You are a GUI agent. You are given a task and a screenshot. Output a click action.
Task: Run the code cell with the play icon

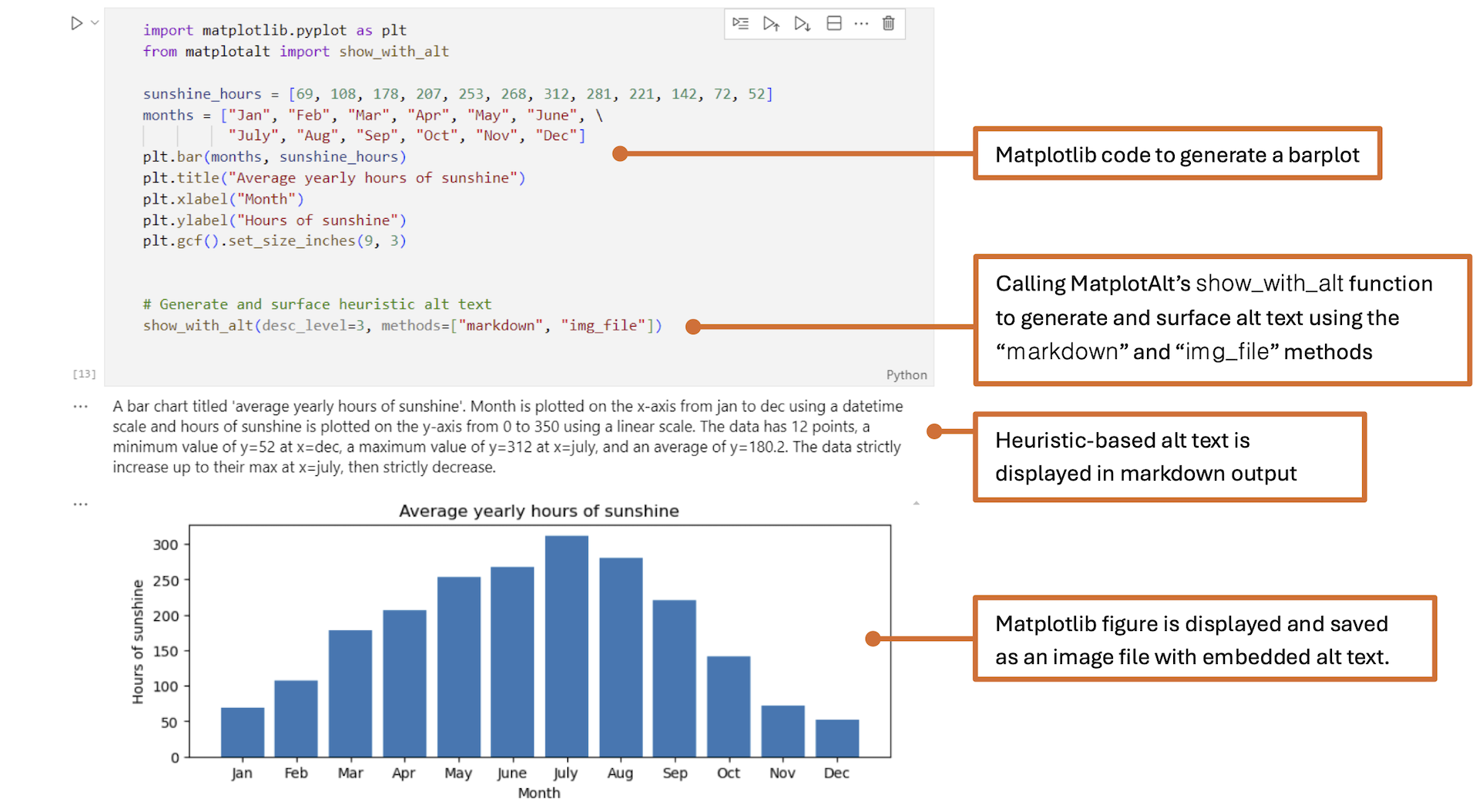76,22
